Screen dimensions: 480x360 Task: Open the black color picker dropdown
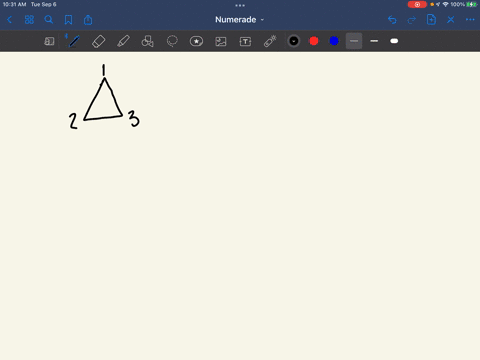tap(294, 41)
